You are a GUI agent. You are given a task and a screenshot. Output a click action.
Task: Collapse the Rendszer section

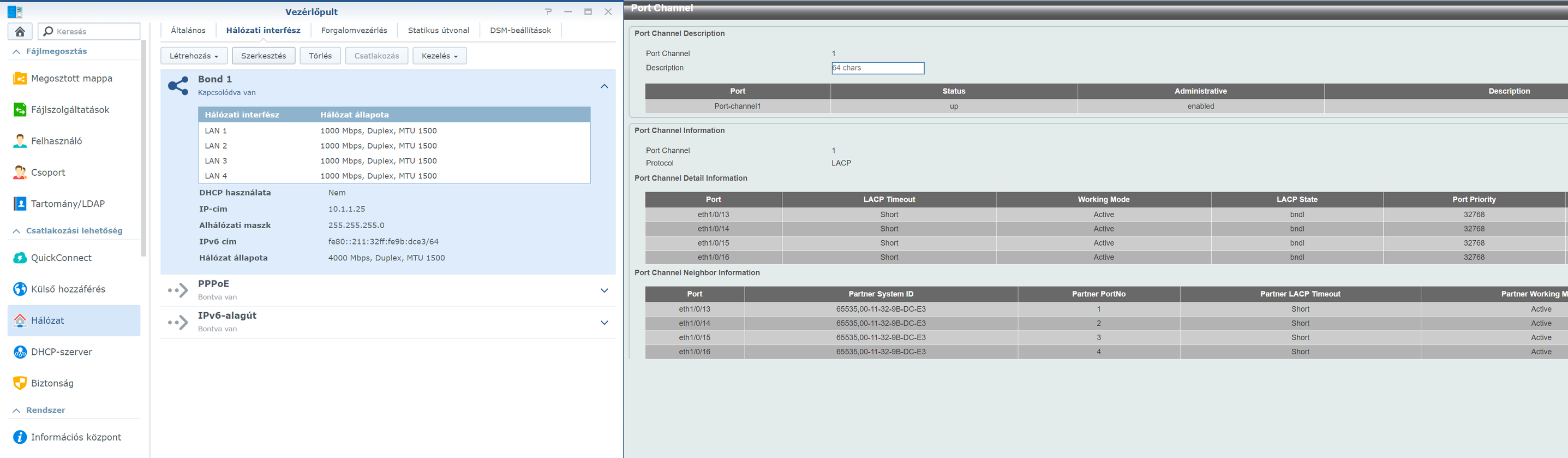pos(16,411)
